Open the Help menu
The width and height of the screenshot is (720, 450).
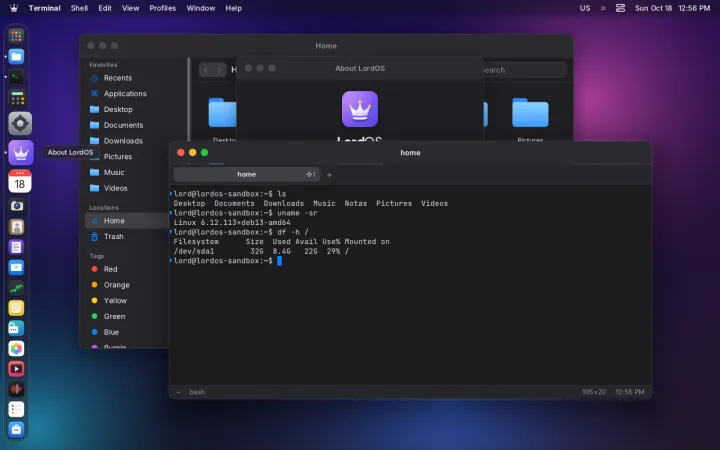(x=233, y=8)
